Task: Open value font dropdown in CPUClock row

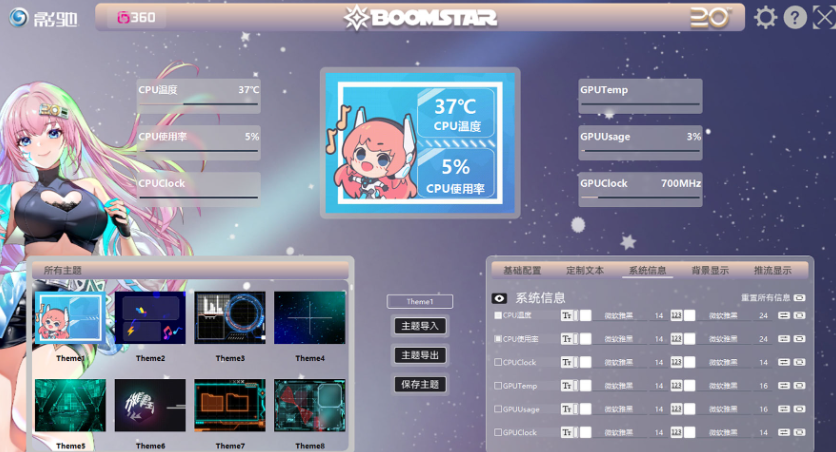Action: tap(723, 362)
